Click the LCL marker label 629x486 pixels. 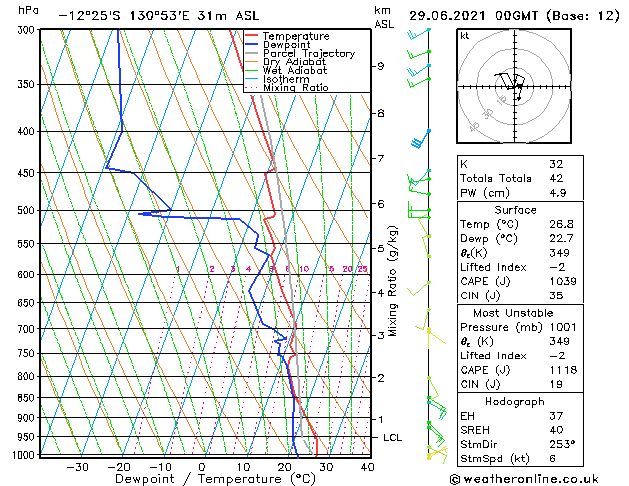[x=392, y=437]
